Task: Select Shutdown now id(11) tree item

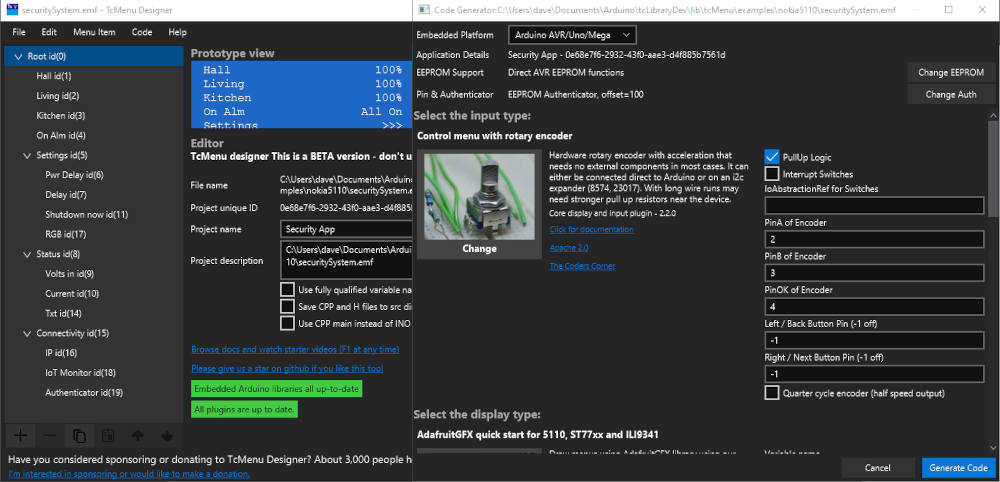Action: click(87, 215)
